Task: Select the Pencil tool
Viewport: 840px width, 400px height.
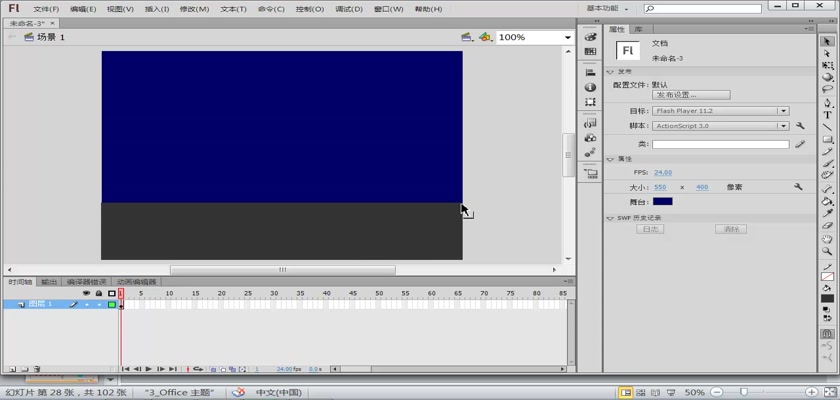Action: click(827, 152)
